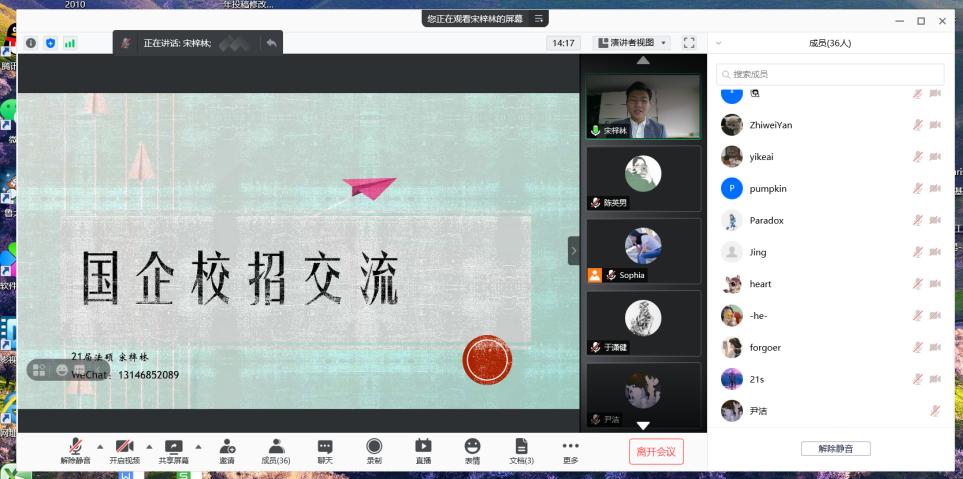Open the 表情 emoji reactions
The height and width of the screenshot is (479, 963).
[472, 450]
